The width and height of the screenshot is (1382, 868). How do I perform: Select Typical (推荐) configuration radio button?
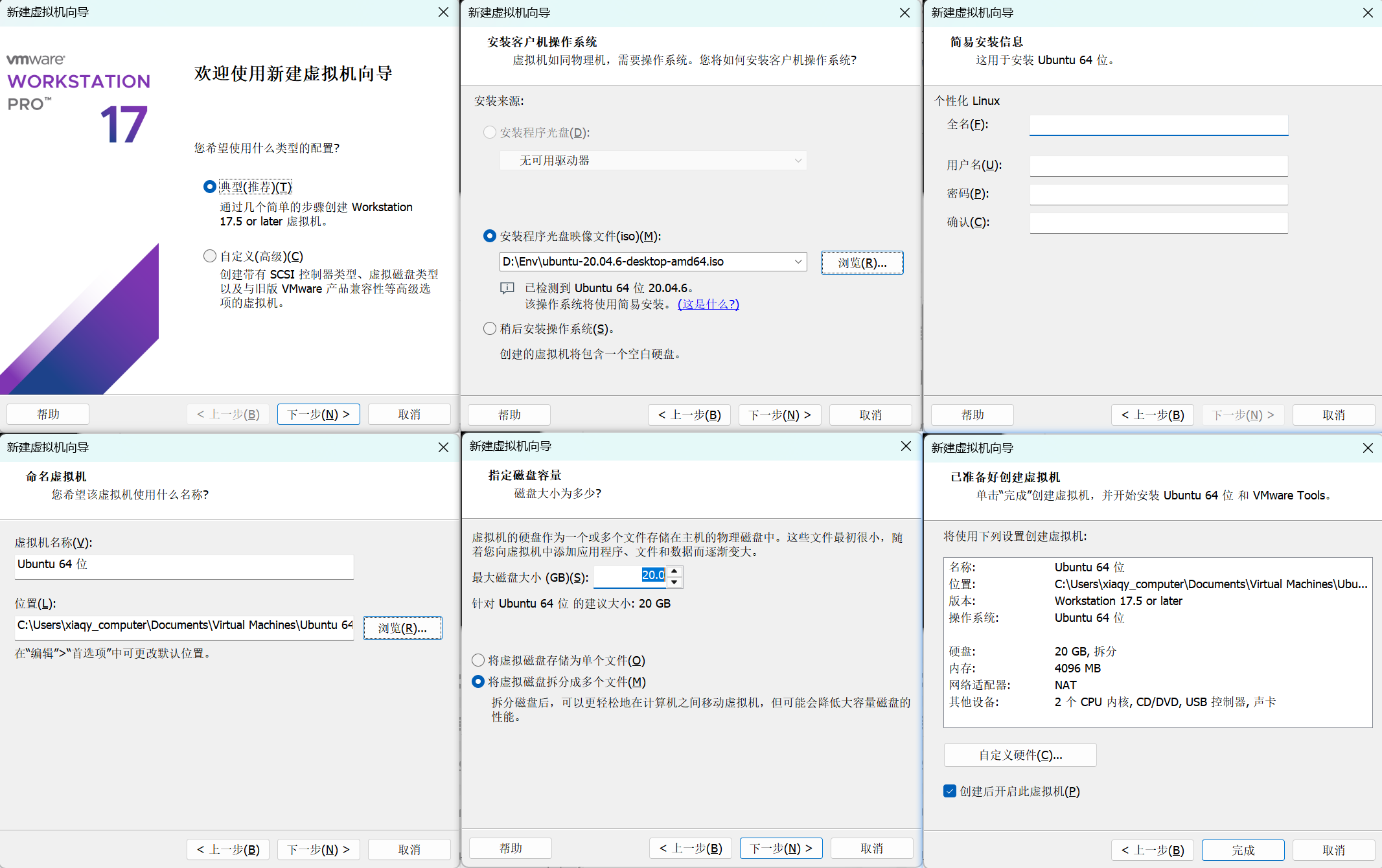pyautogui.click(x=209, y=187)
